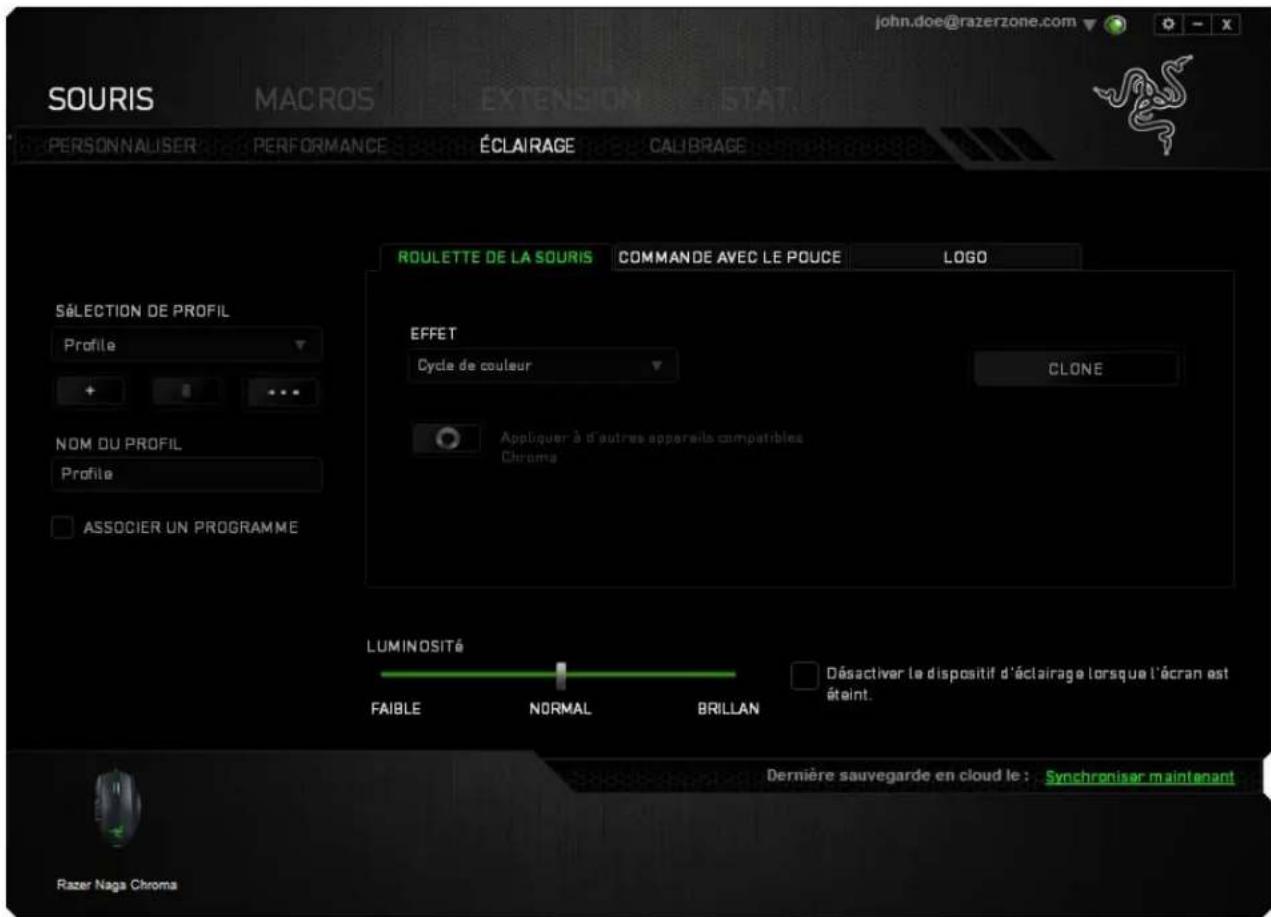Screen dimensions: 1271x917
Task: Set brightness to Faible label
Action: 395,709
